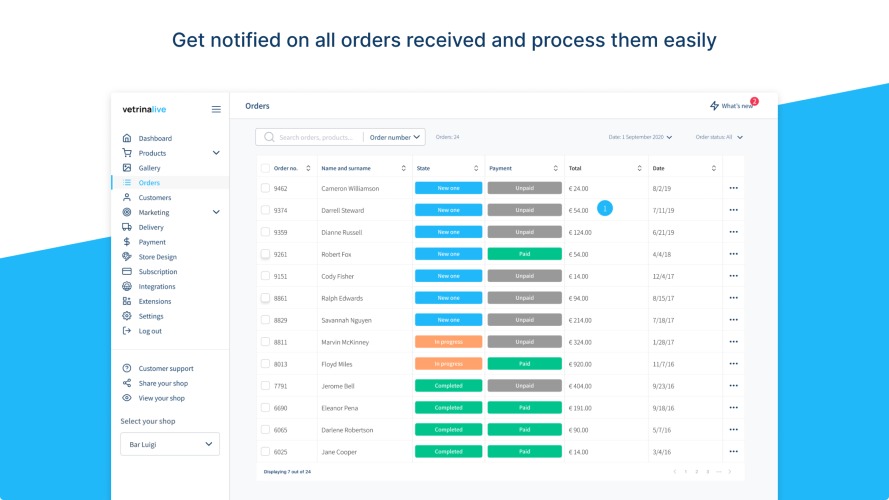
Task: Open the Bar Luigi shop selector
Action: [x=170, y=444]
